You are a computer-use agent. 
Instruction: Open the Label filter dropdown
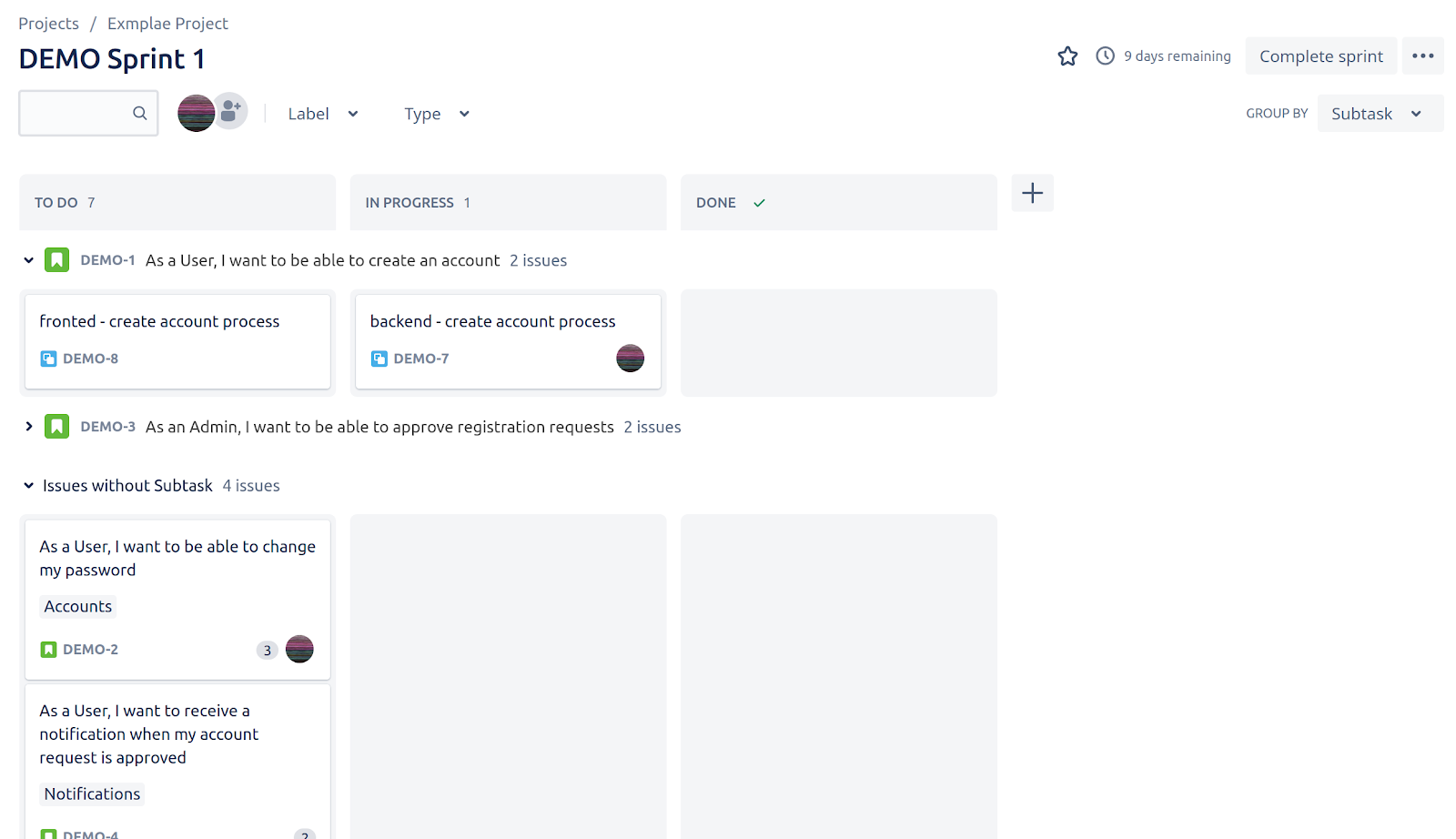pyautogui.click(x=323, y=114)
